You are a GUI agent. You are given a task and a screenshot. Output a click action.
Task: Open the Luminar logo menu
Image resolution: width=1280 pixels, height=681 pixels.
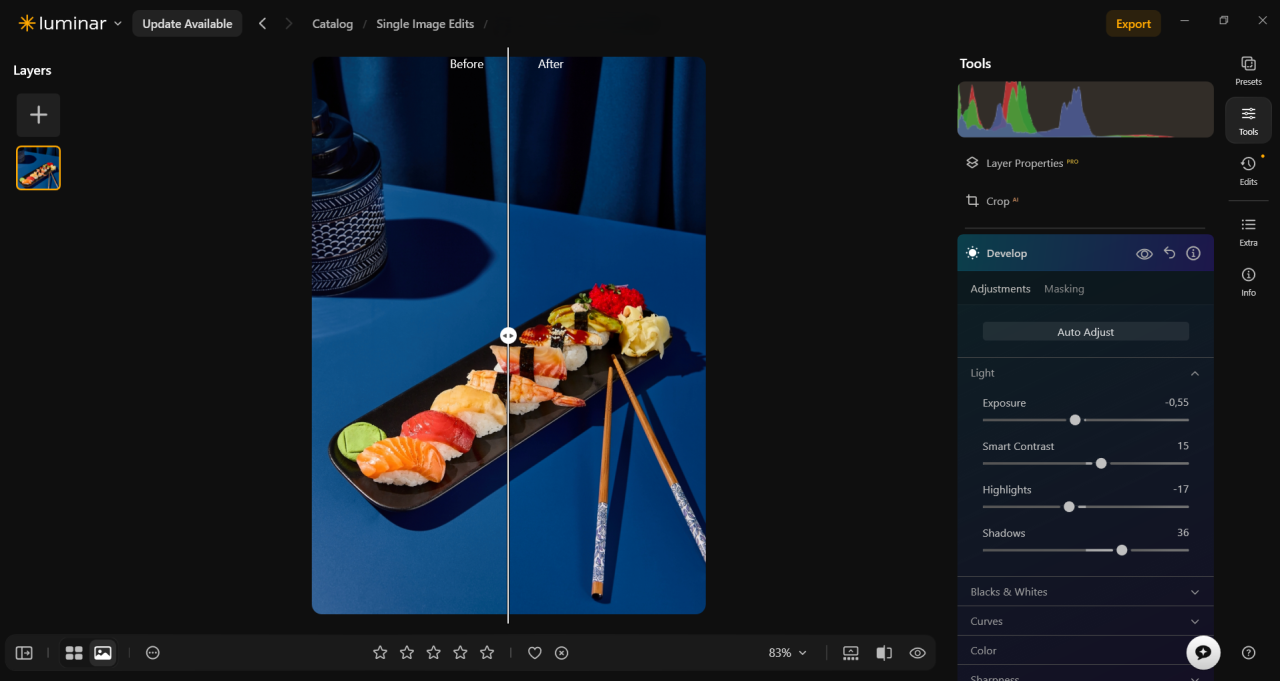tap(70, 23)
